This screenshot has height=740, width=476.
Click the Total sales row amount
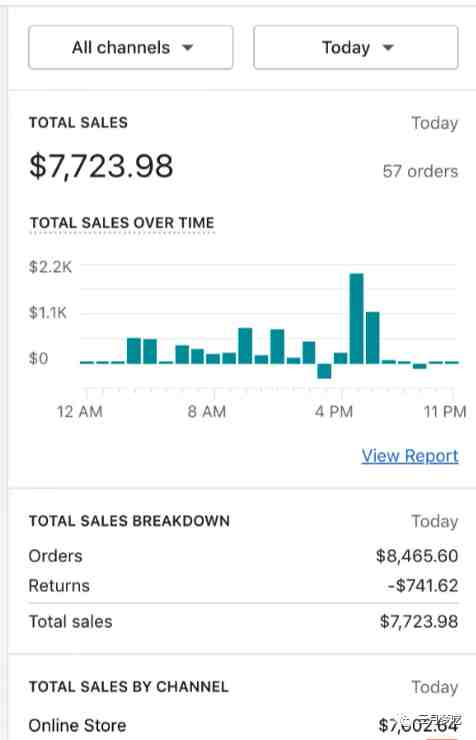419,622
